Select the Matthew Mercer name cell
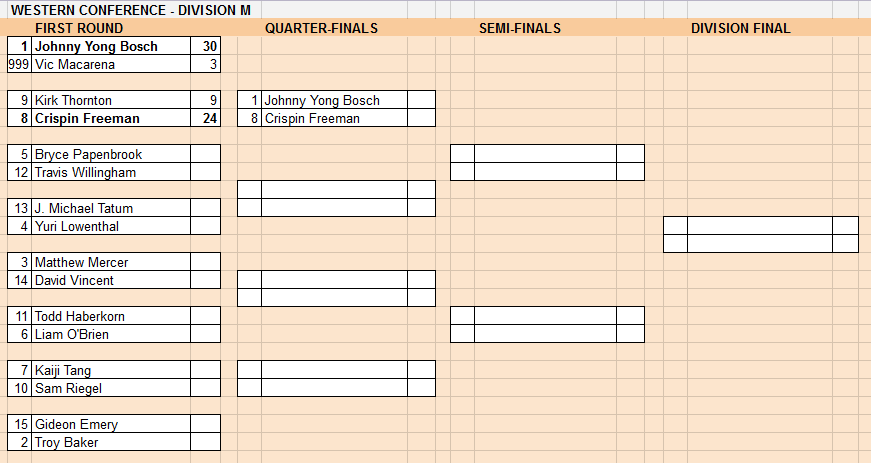The height and width of the screenshot is (463, 871). [111, 262]
